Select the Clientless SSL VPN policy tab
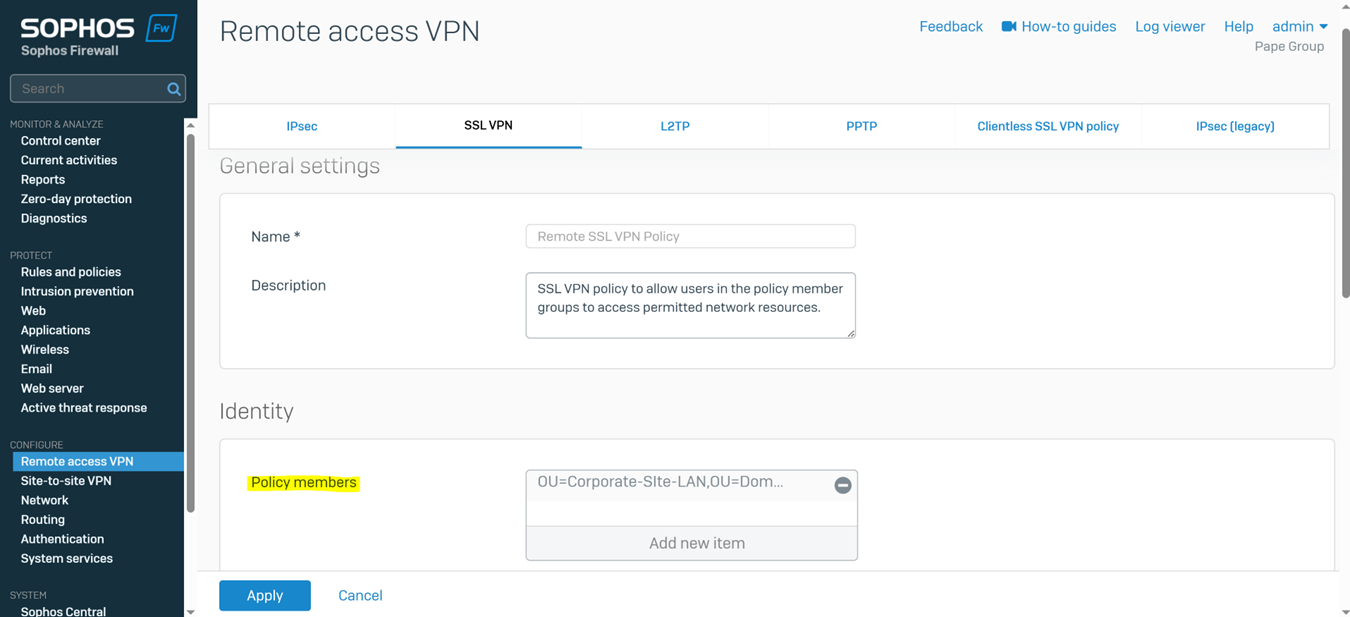 [1048, 126]
